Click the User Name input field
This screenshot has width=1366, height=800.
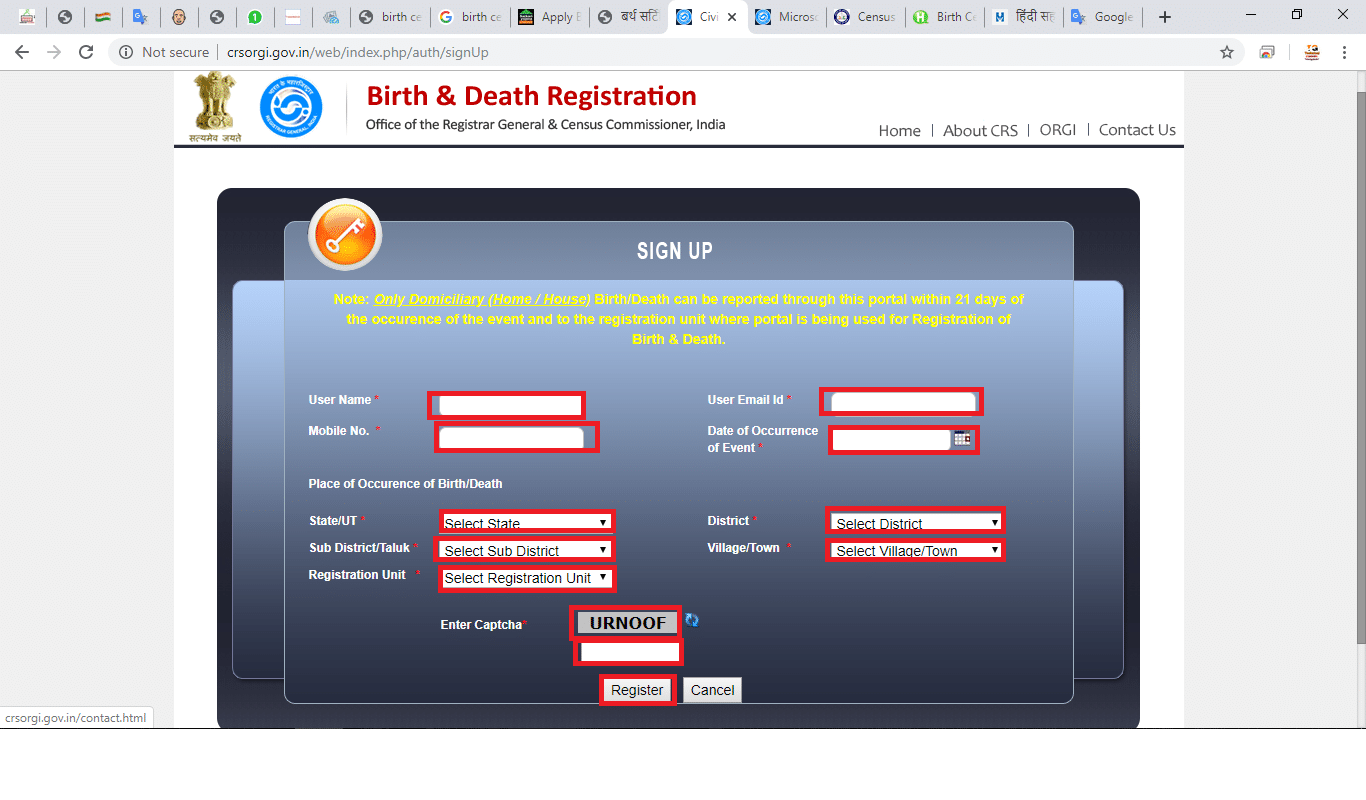[510, 405]
